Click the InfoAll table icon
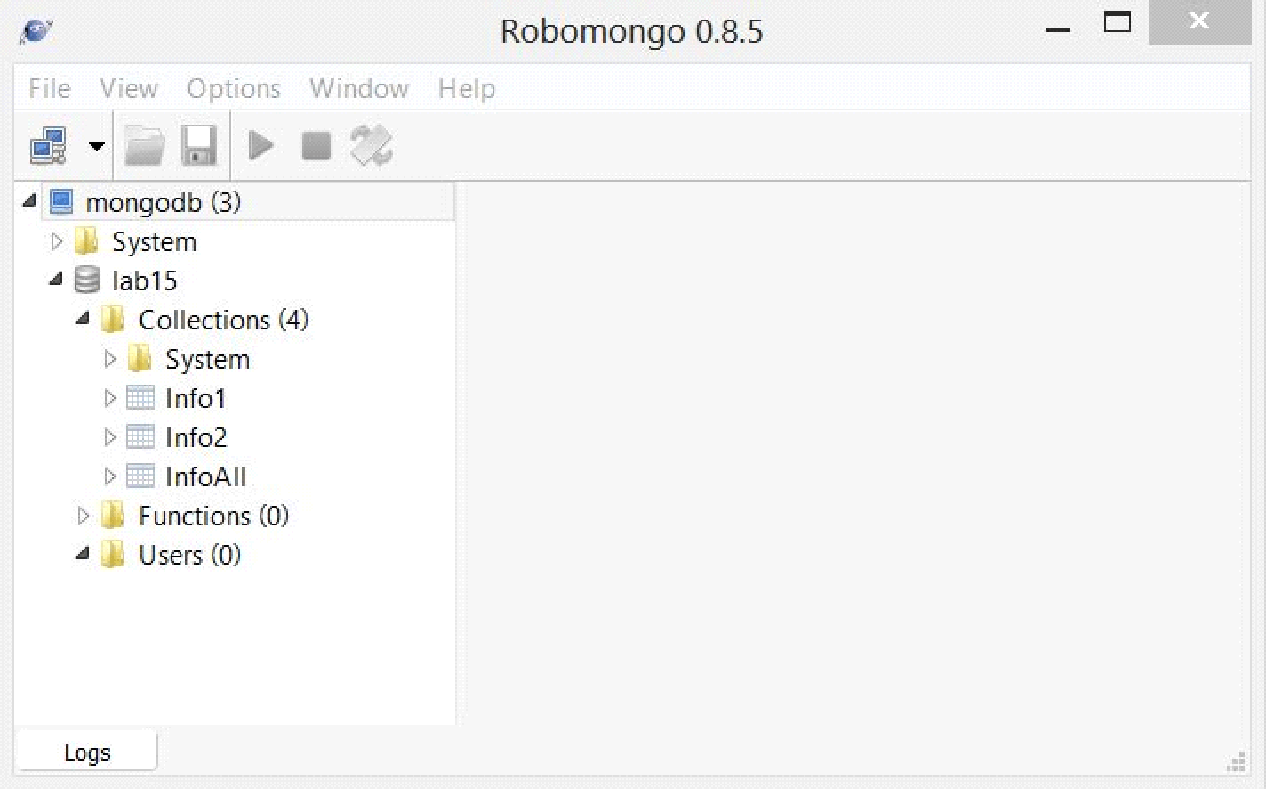Image resolution: width=1266 pixels, height=789 pixels. tap(140, 476)
